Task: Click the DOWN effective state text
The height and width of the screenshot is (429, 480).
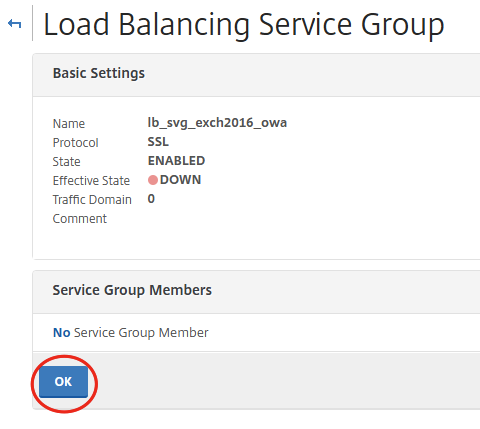Action: pyautogui.click(x=180, y=180)
